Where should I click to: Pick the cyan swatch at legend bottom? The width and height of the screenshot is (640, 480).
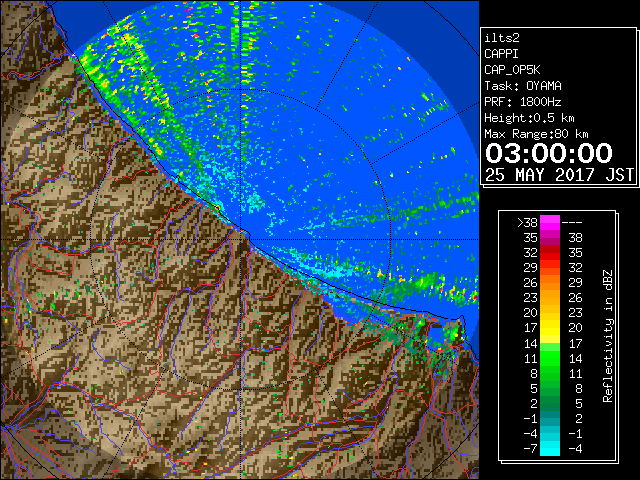click(x=550, y=448)
